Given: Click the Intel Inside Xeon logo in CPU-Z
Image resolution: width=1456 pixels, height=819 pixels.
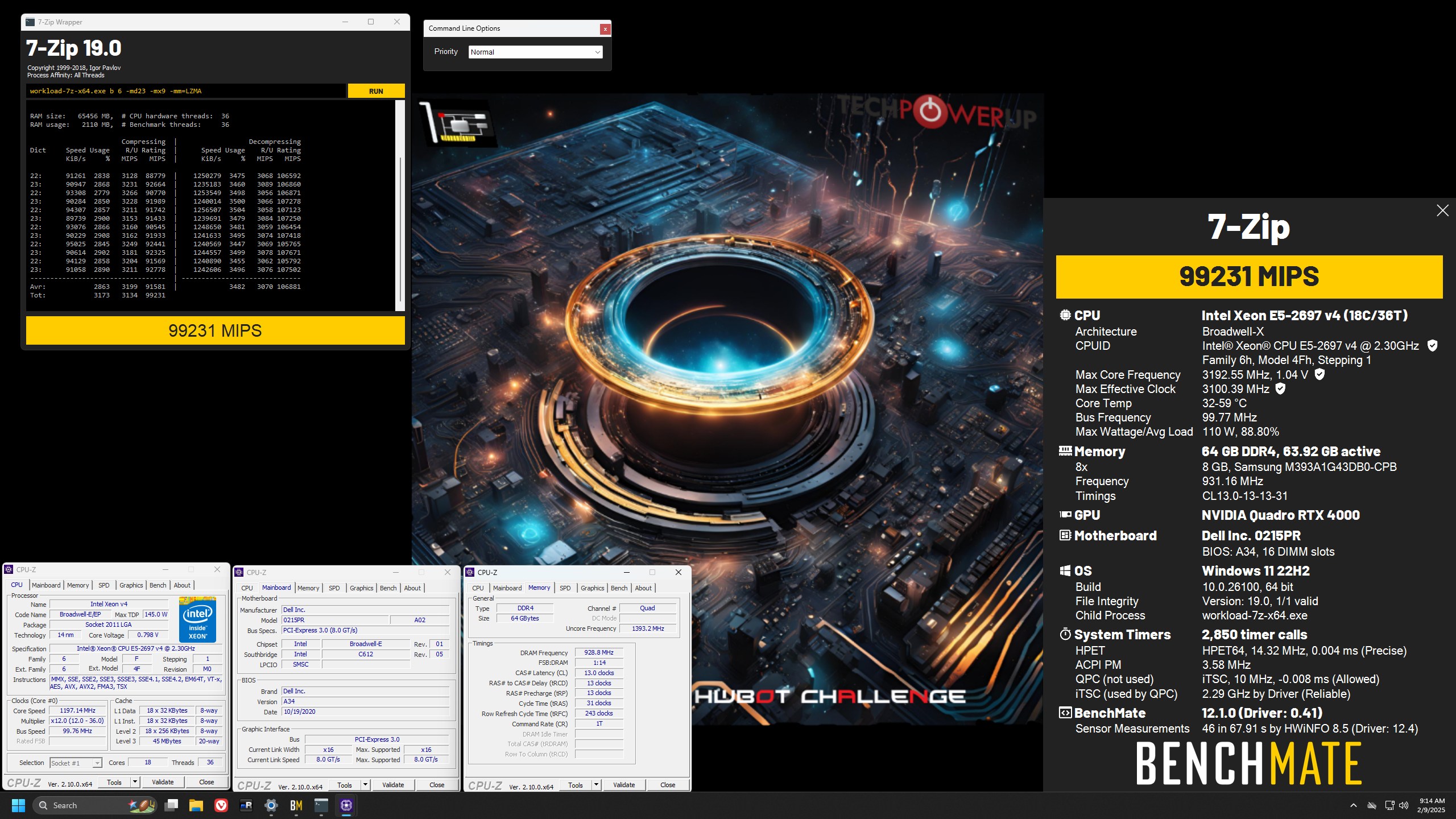Looking at the screenshot, I should tap(197, 619).
